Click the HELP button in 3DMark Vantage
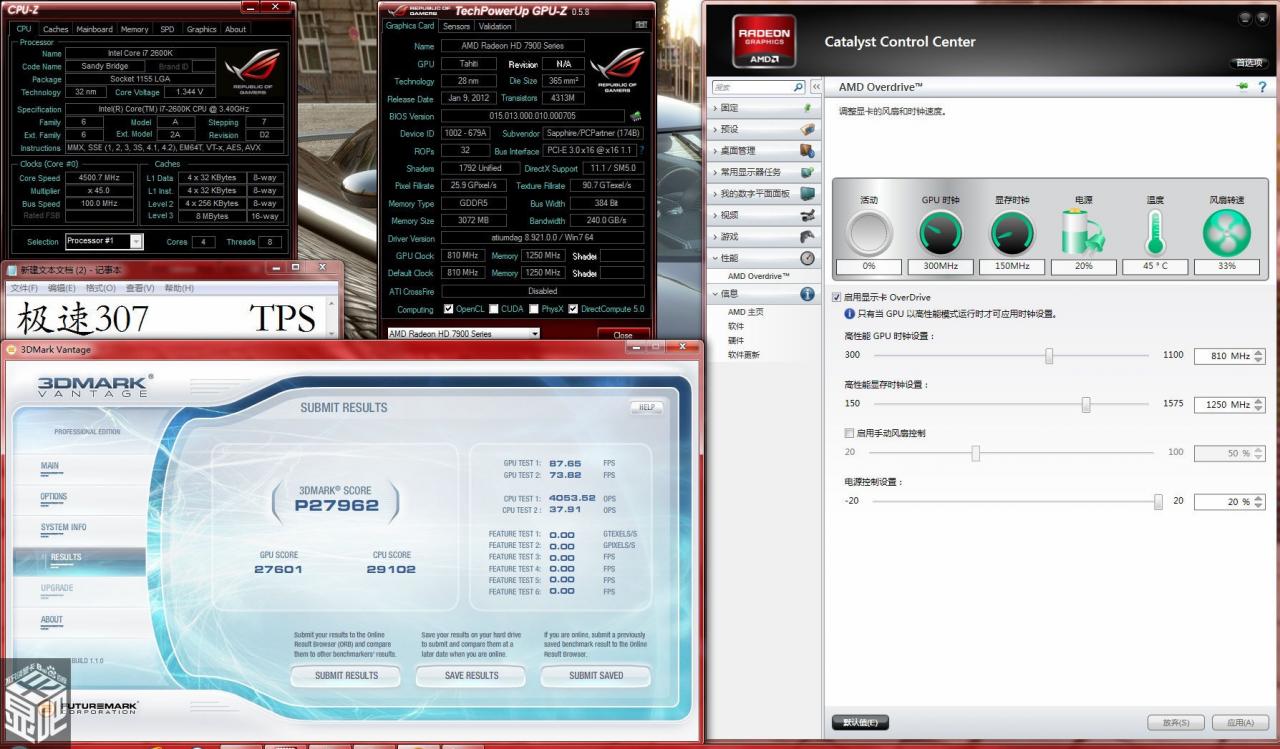 646,407
